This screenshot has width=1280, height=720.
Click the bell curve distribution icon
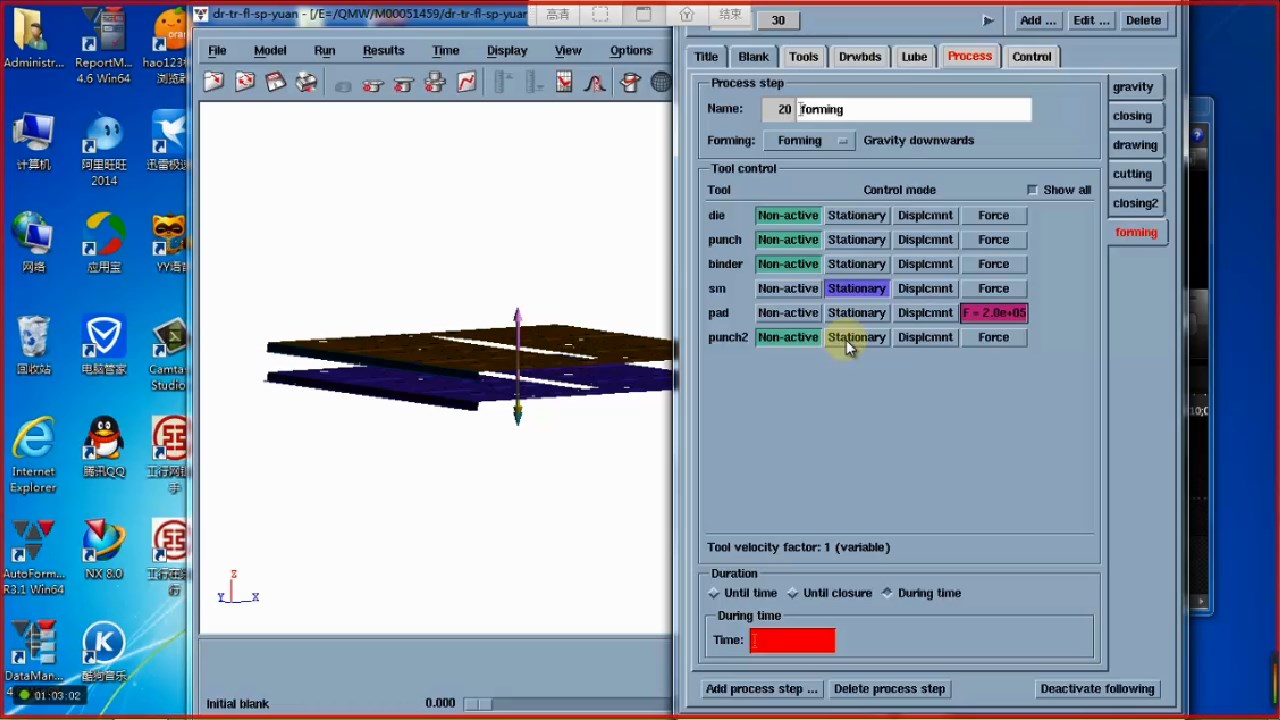pos(595,83)
